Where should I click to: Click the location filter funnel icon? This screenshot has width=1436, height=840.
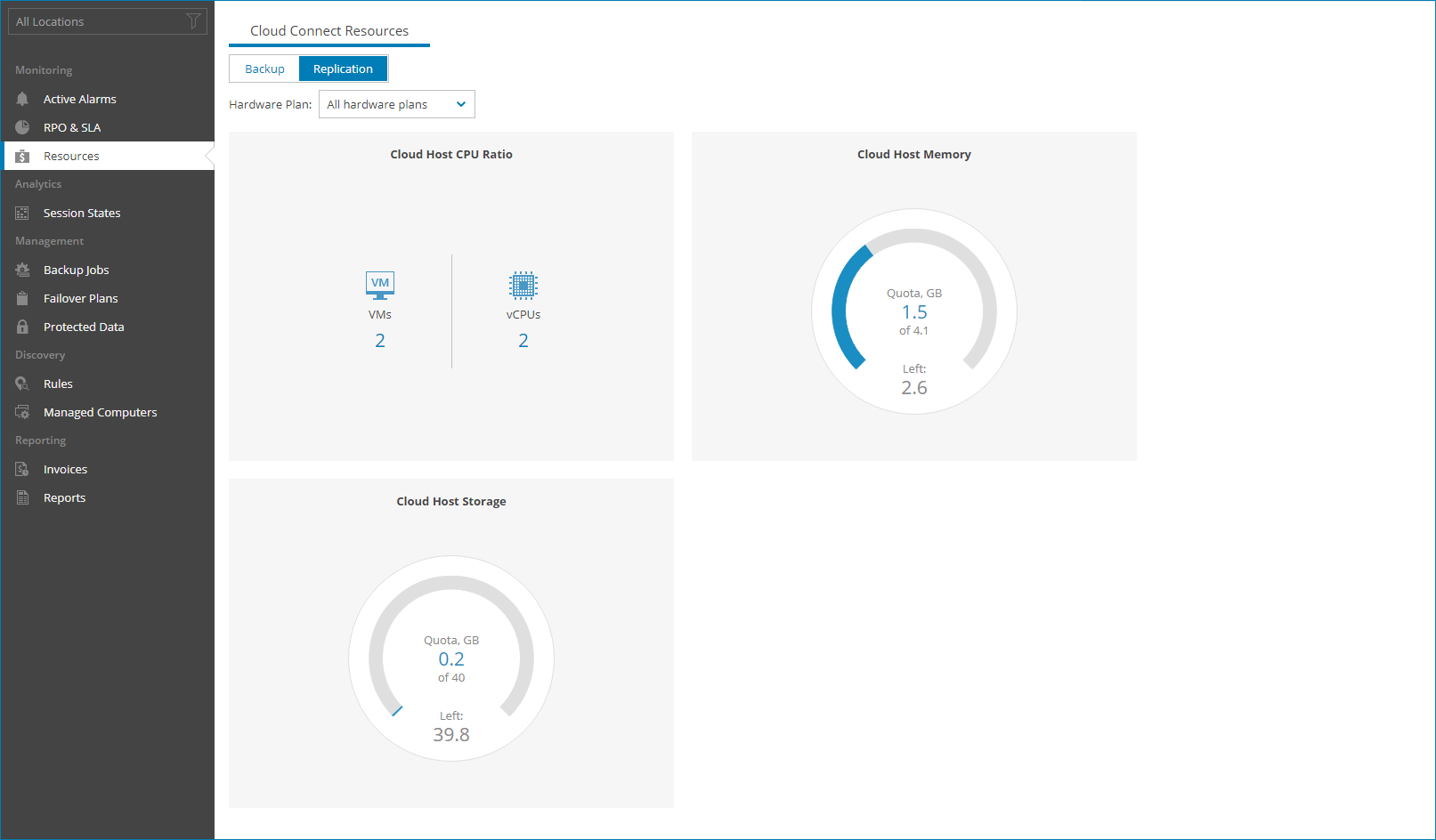point(193,20)
